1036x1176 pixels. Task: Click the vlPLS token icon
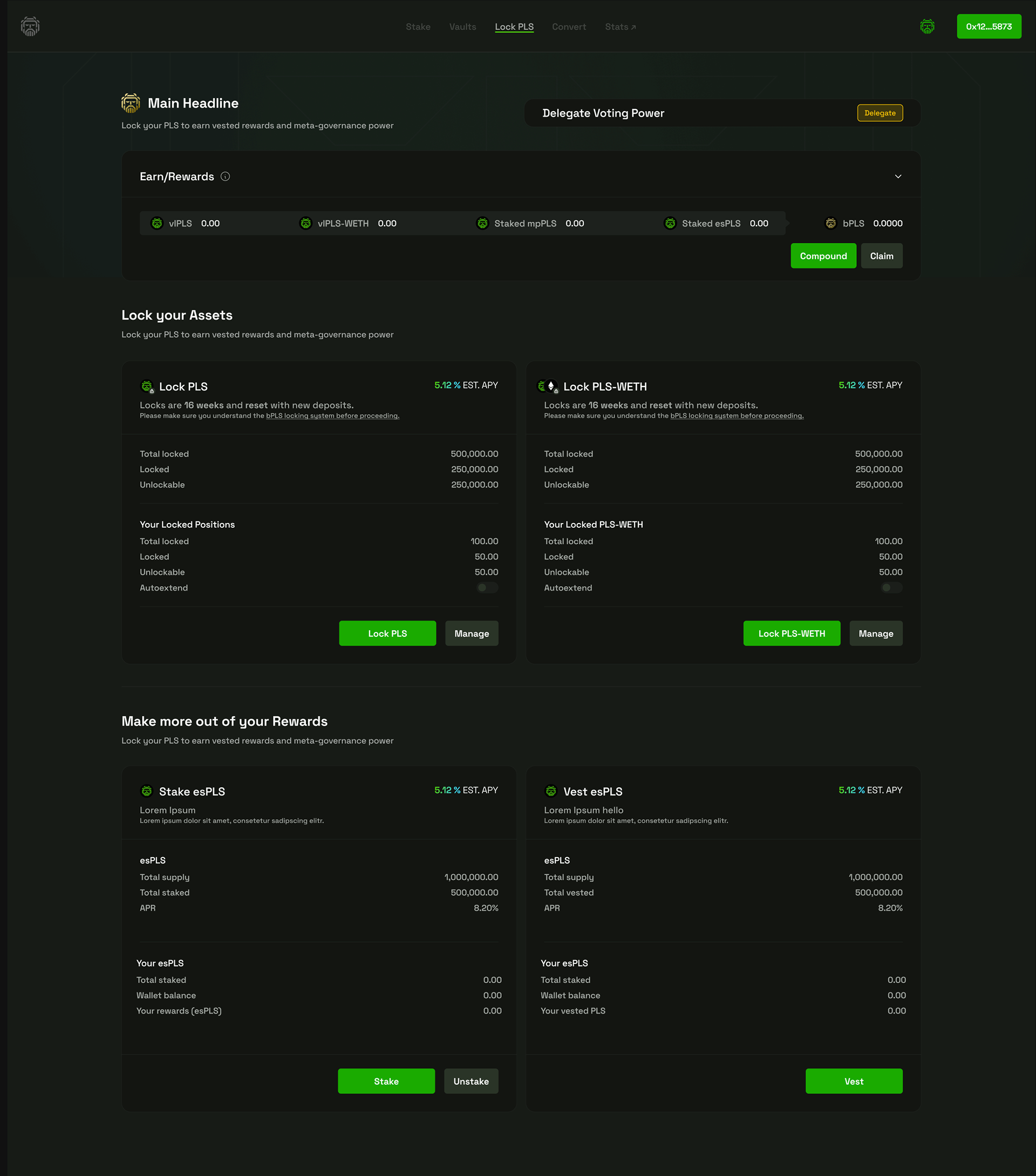coord(156,223)
